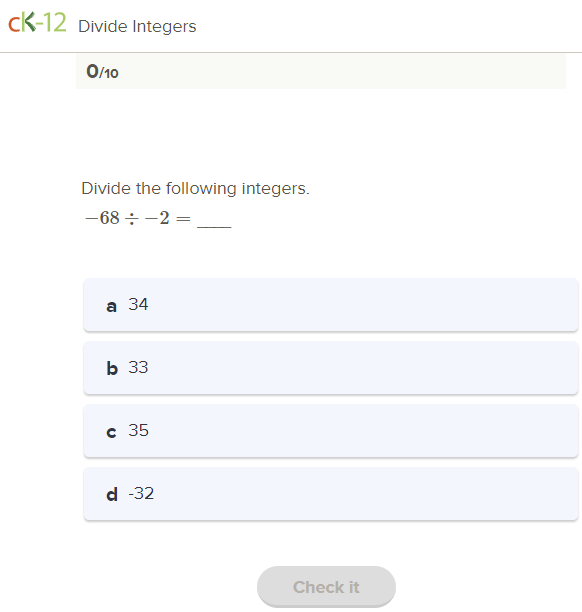
Task: Click the CK-12 logo
Action: (x=37, y=23)
